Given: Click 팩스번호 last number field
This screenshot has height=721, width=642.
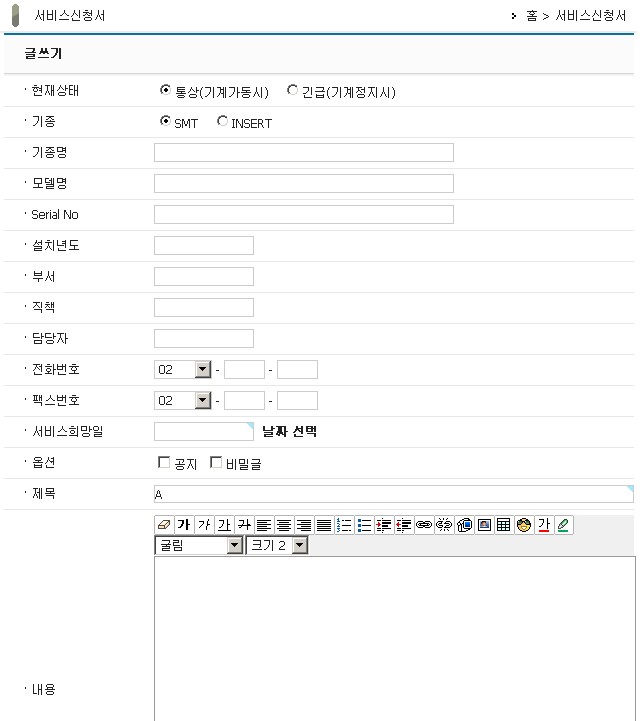Looking at the screenshot, I should tap(297, 401).
